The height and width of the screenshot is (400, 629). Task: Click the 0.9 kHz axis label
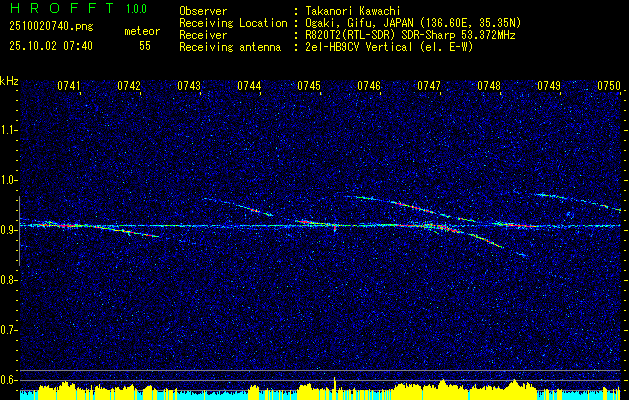tap(8, 230)
